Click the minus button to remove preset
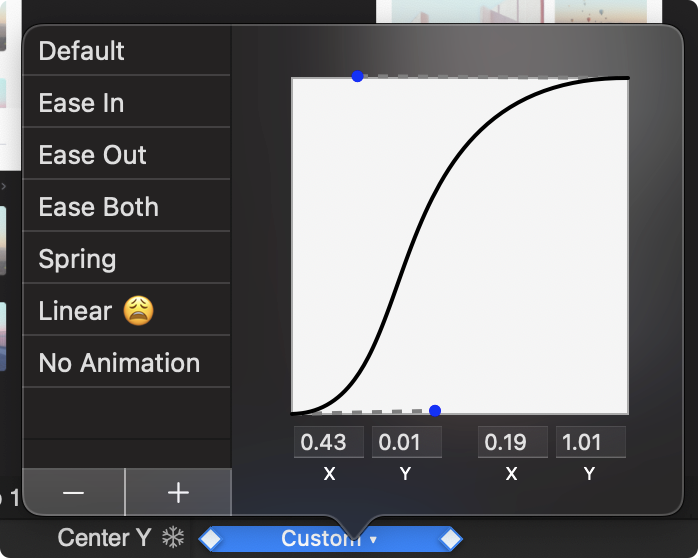 [x=73, y=493]
